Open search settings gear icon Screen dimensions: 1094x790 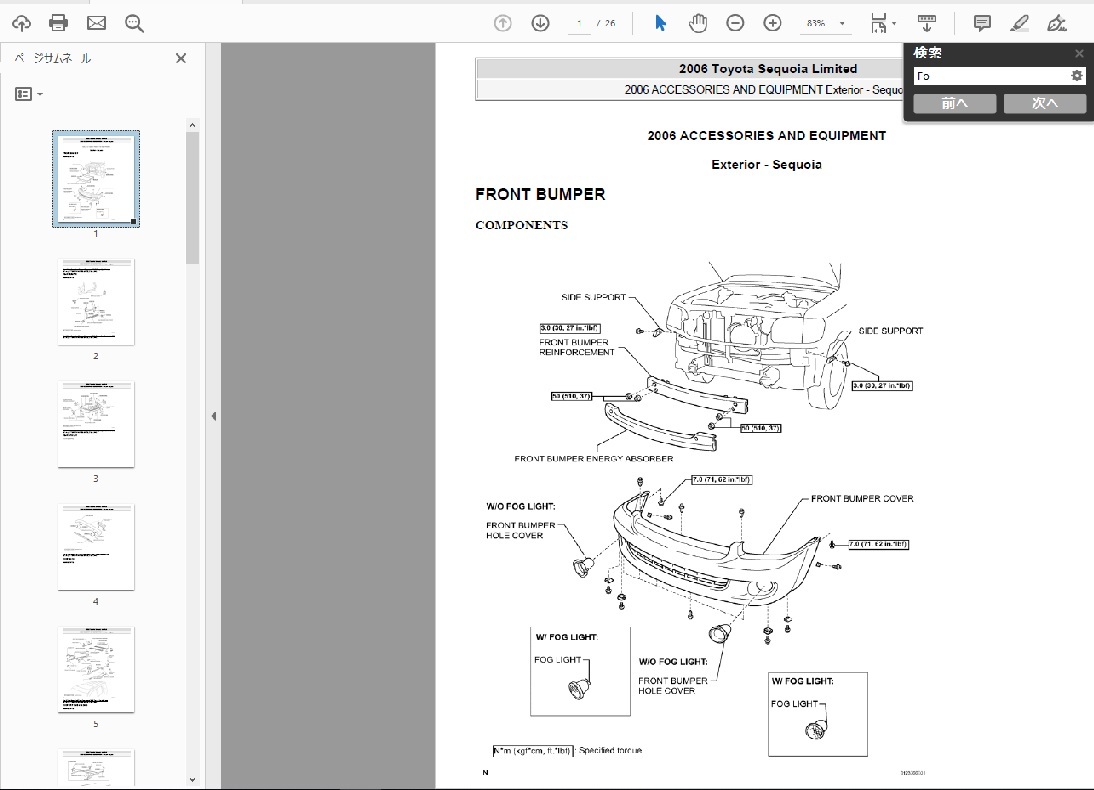click(x=1077, y=75)
